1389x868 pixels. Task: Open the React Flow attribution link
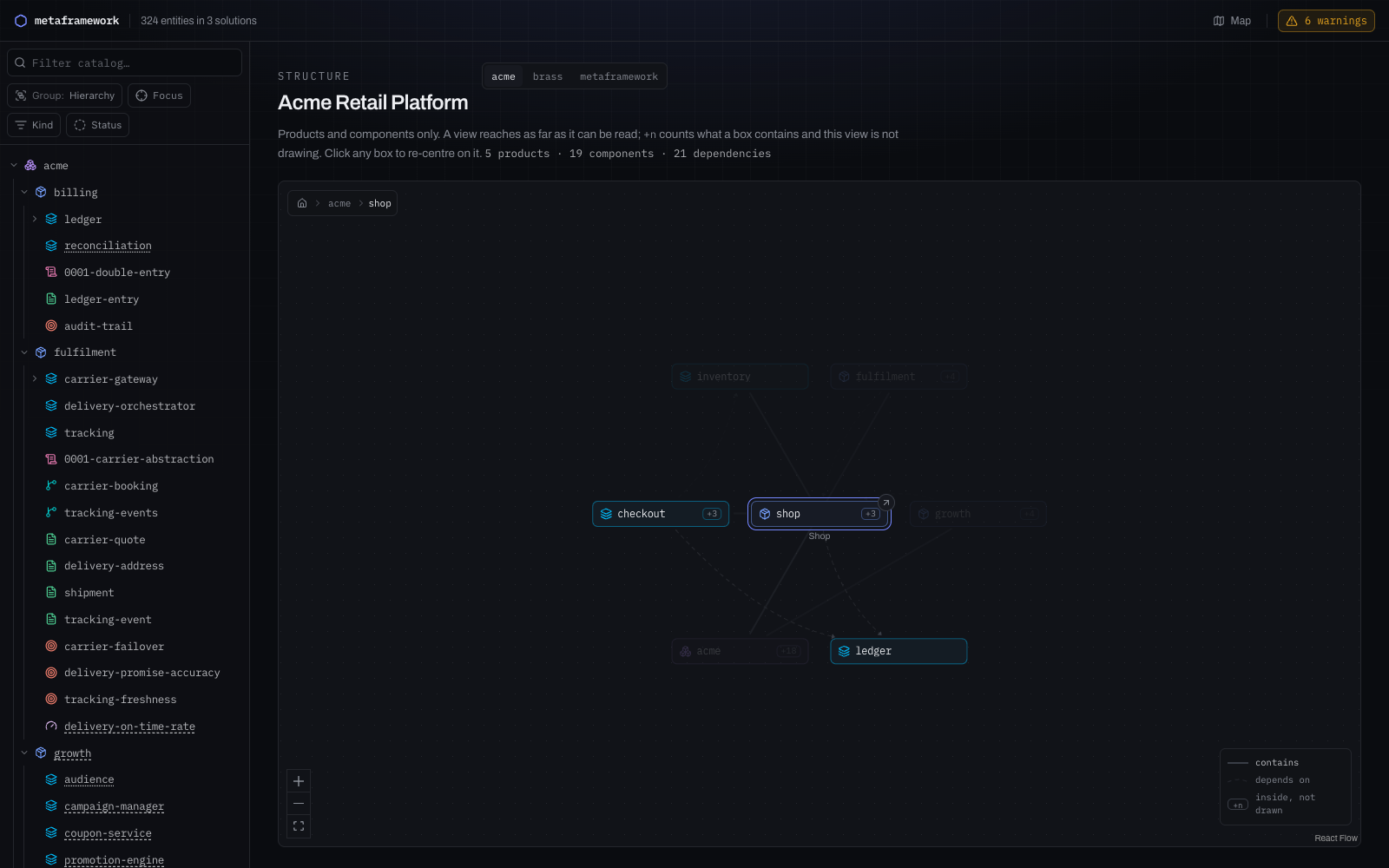point(1335,838)
